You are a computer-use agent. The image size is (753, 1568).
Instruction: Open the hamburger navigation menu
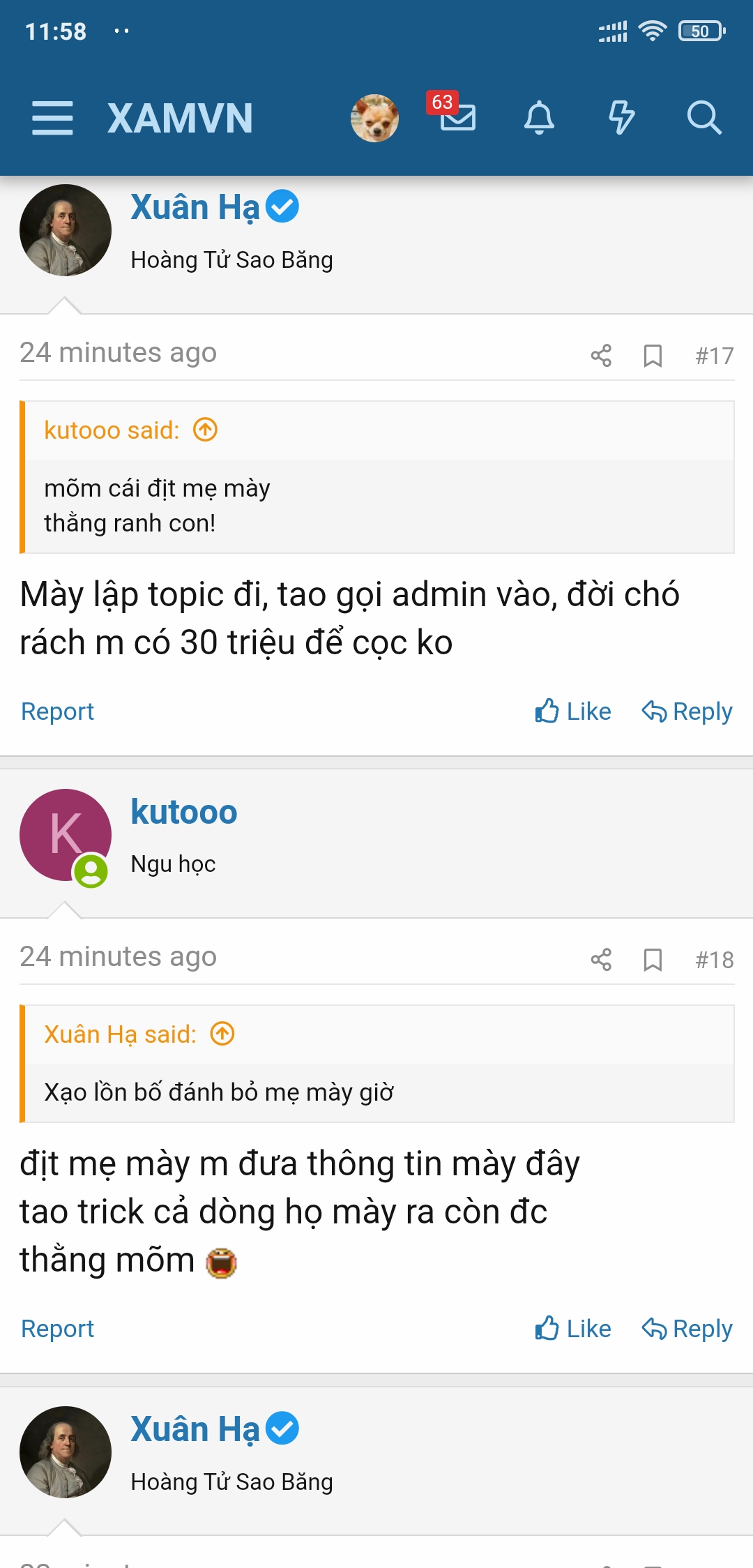[52, 117]
